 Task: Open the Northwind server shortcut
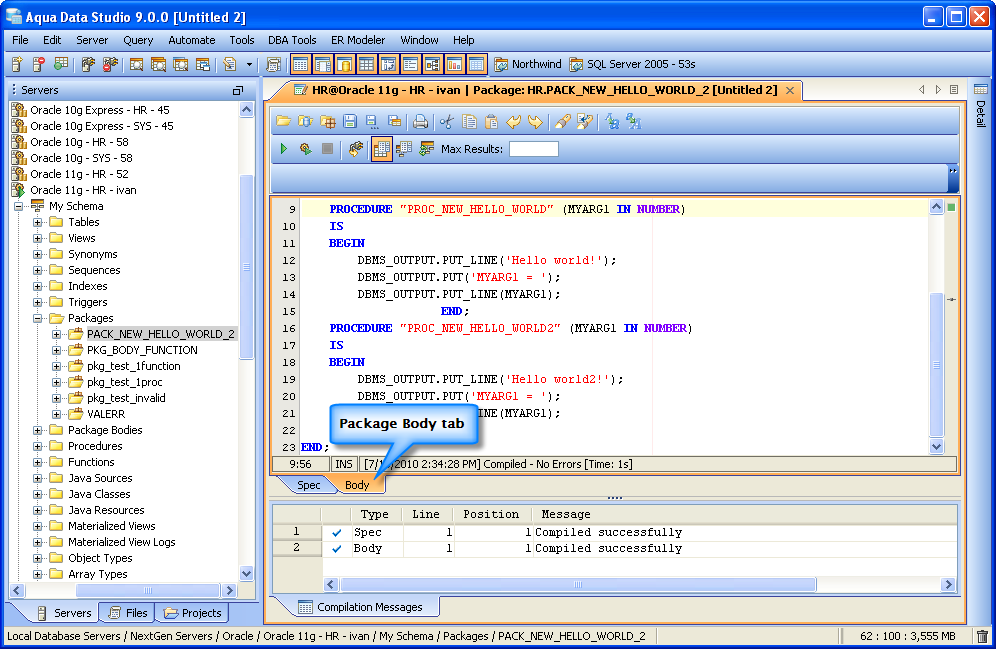coord(527,64)
